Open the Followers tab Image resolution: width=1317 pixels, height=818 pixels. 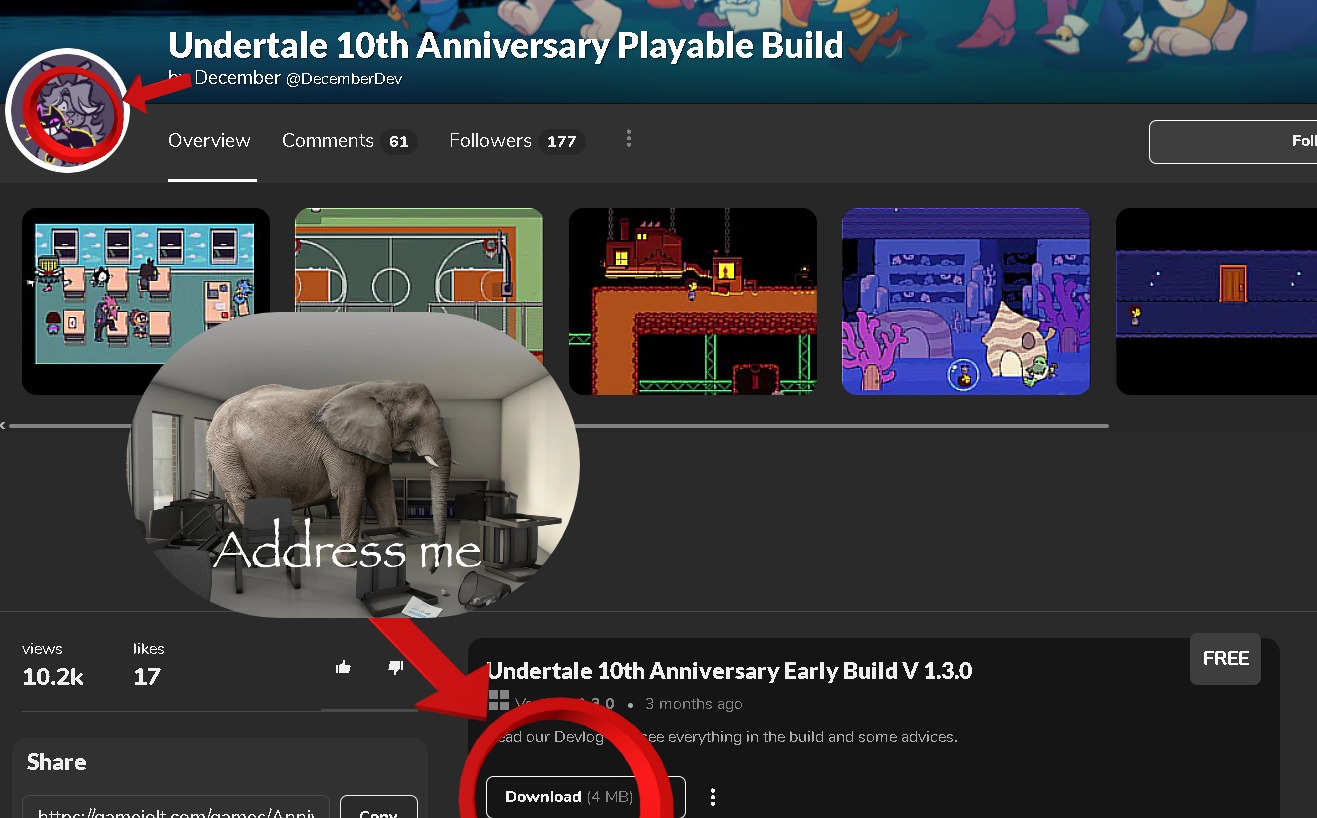(x=490, y=140)
